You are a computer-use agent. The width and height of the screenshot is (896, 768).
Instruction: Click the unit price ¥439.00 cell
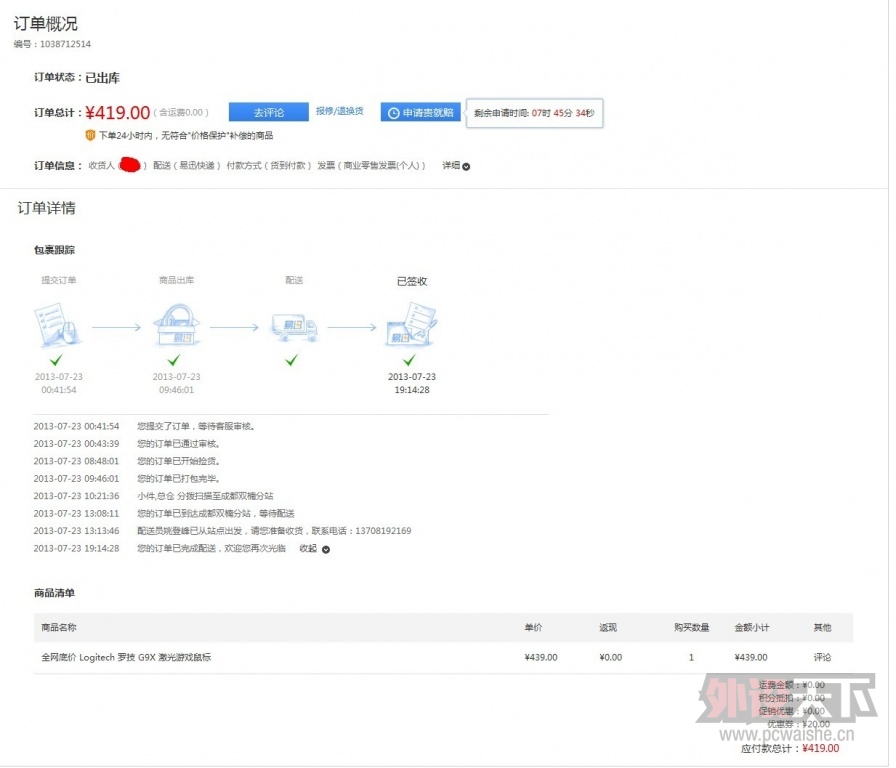click(x=541, y=657)
